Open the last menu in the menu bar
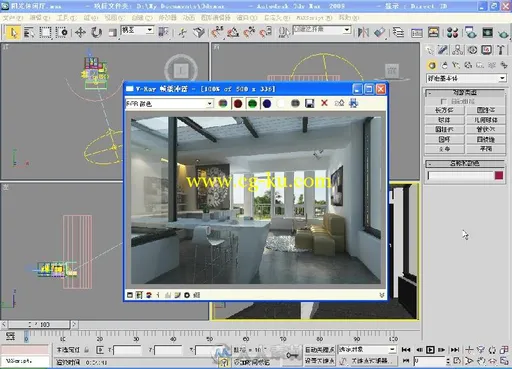Image resolution: width=512 pixels, height=369 pixels. click(x=349, y=18)
